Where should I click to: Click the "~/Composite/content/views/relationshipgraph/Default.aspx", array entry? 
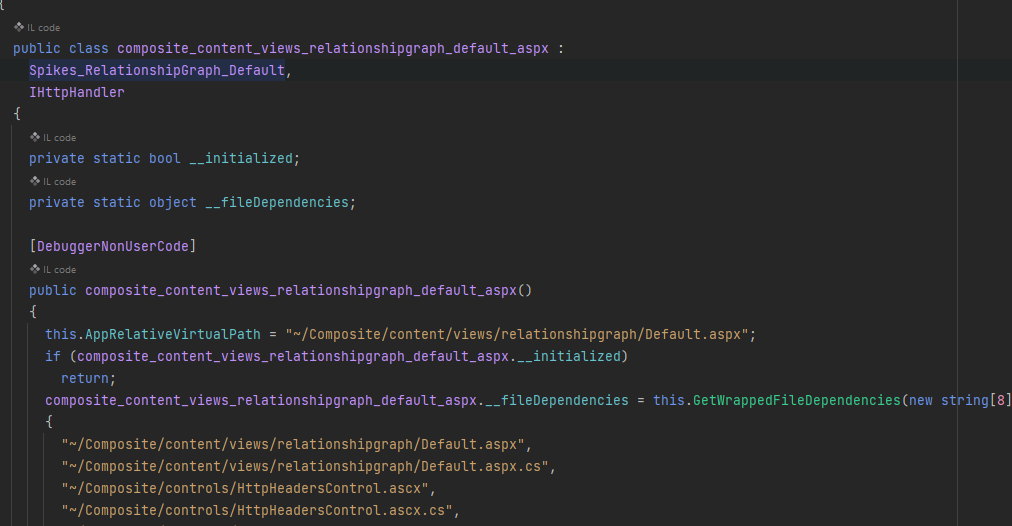click(296, 444)
